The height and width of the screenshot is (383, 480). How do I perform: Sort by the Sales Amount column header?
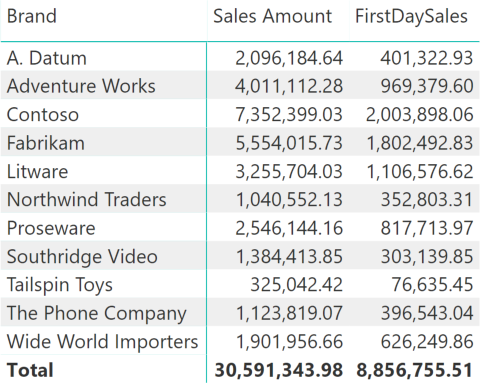[x=272, y=16]
